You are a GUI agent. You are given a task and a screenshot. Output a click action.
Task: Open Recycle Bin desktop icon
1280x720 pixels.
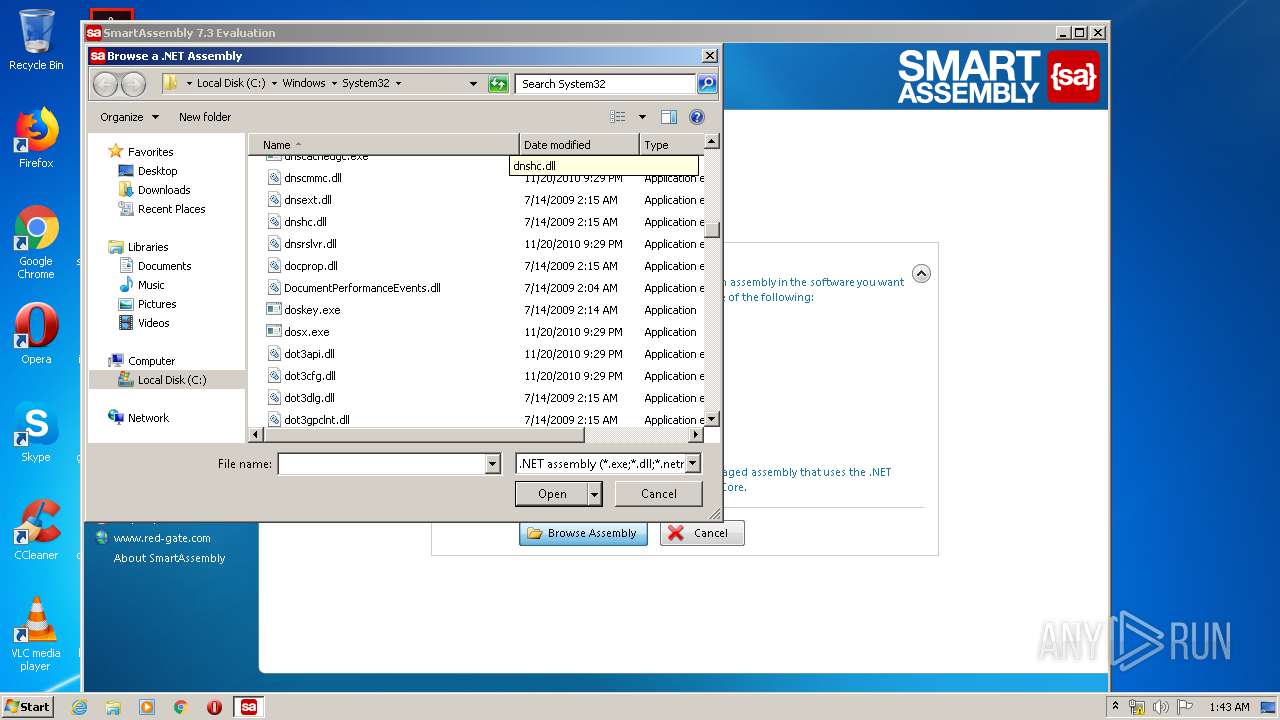(x=36, y=40)
